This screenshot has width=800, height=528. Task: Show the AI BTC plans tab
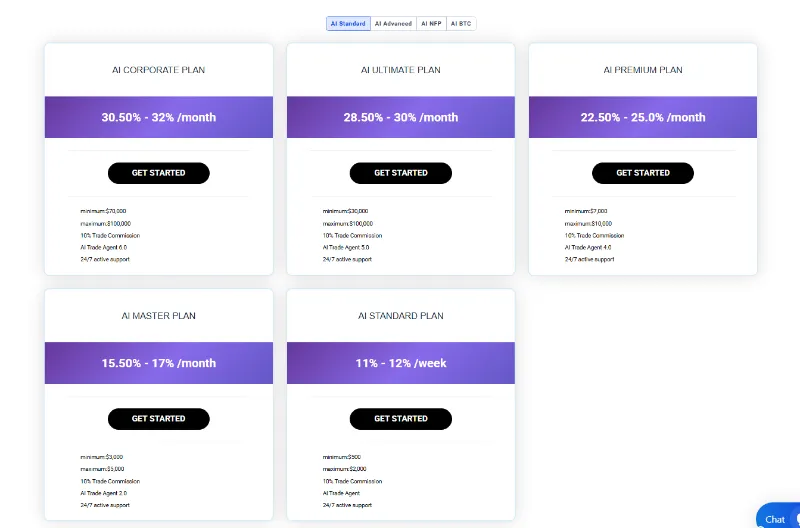[461, 23]
